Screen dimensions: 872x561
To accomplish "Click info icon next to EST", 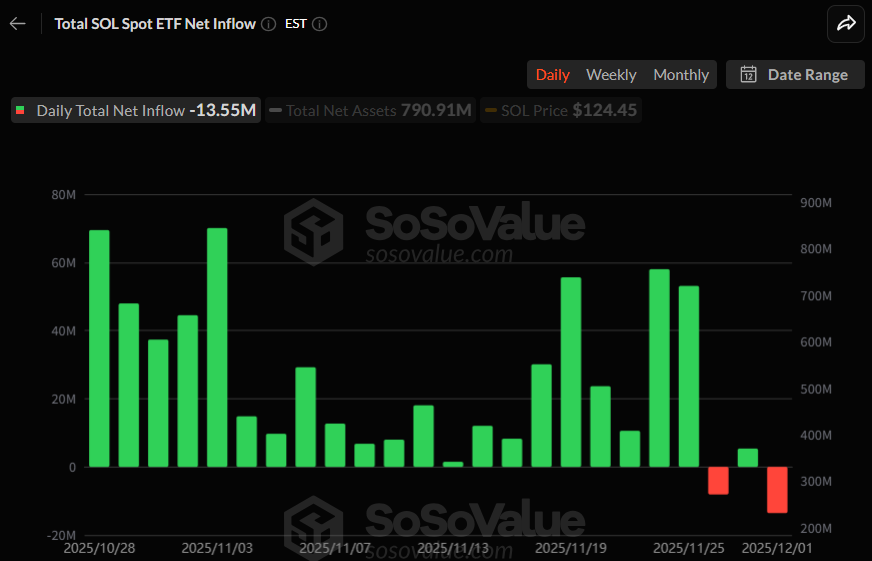I will (x=319, y=24).
